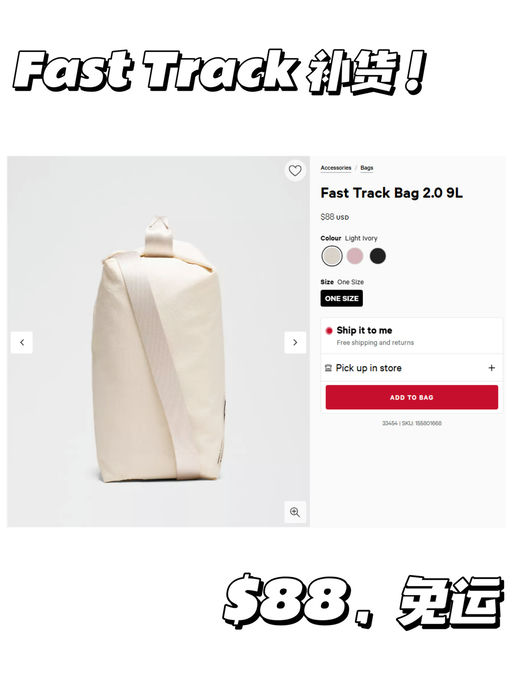This screenshot has width=512, height=683.
Task: Click the $88 USD price text
Action: (x=335, y=217)
